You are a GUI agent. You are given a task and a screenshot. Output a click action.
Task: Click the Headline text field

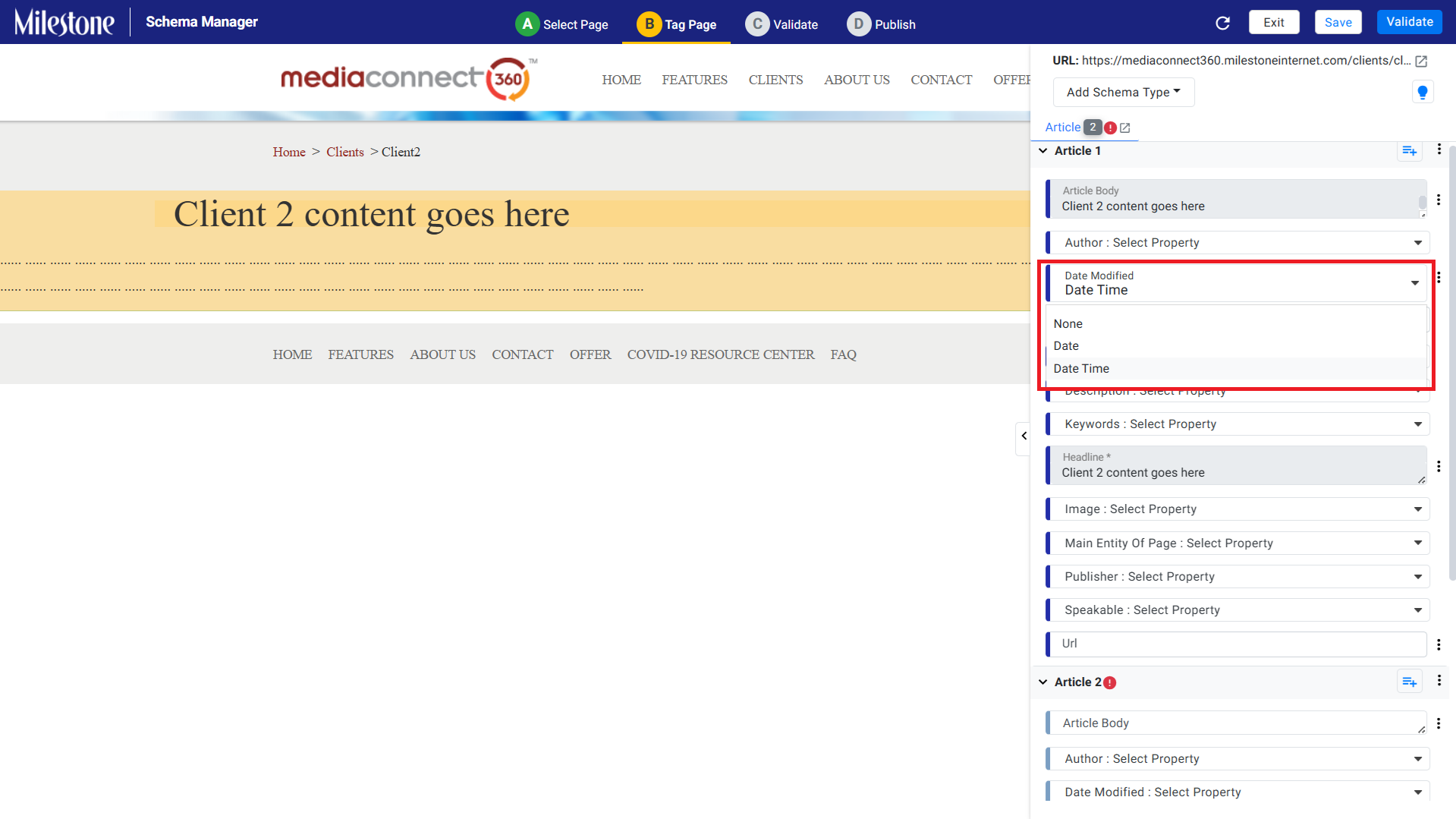point(1236,465)
